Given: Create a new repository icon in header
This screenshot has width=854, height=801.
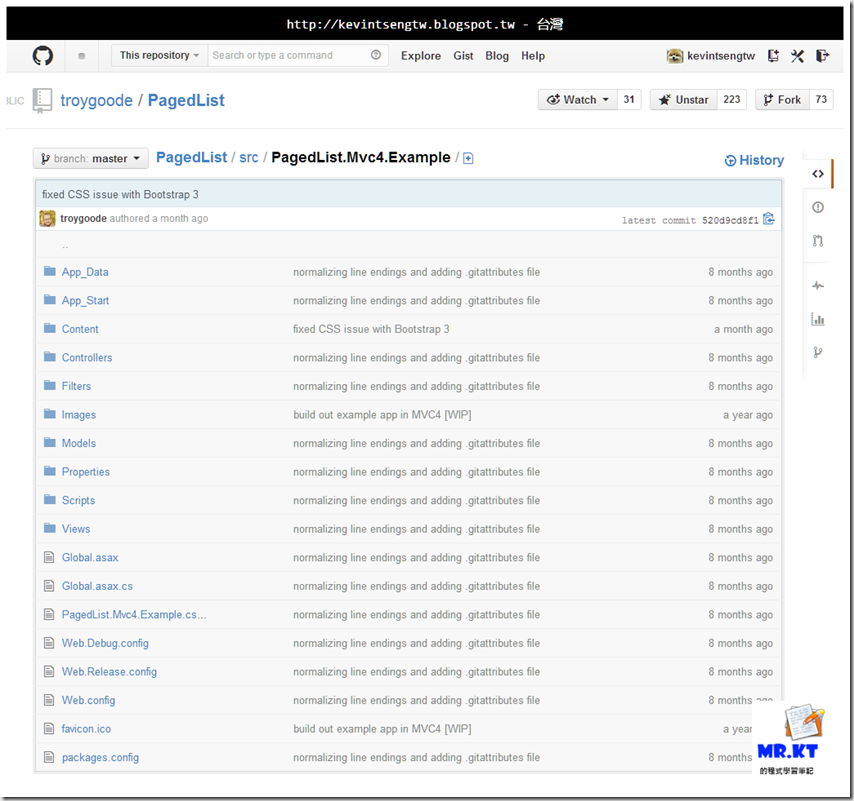Looking at the screenshot, I should [x=773, y=56].
